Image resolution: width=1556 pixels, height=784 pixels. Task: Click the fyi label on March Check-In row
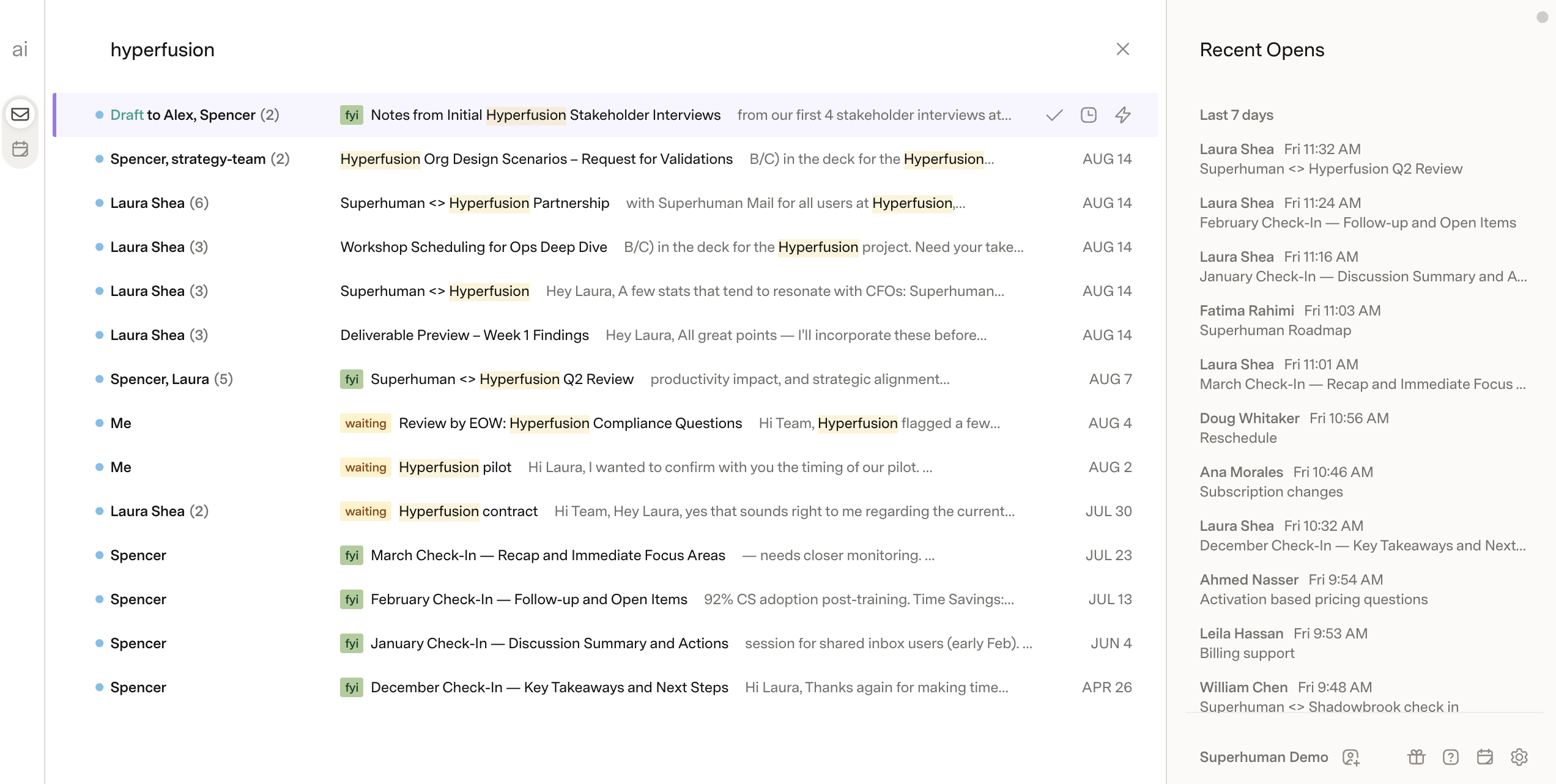coord(352,555)
